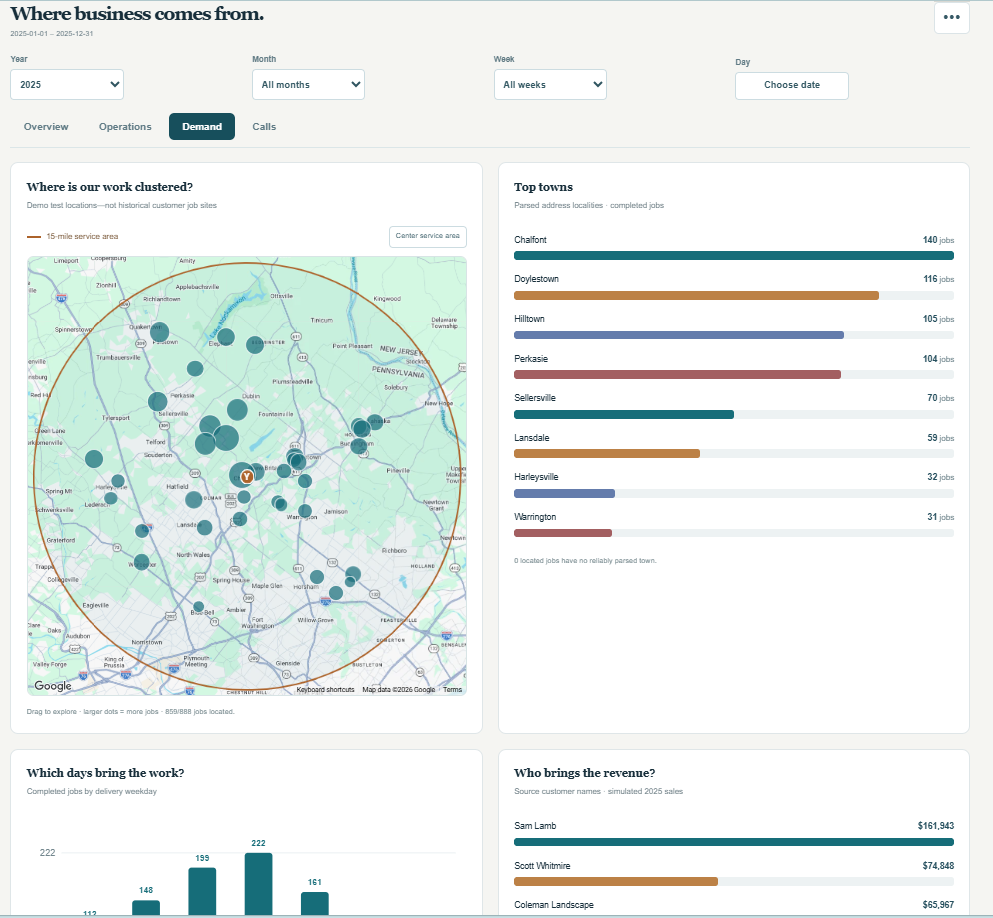Click the weekday bar labeled 161
The height and width of the screenshot is (918, 993).
coord(315,903)
